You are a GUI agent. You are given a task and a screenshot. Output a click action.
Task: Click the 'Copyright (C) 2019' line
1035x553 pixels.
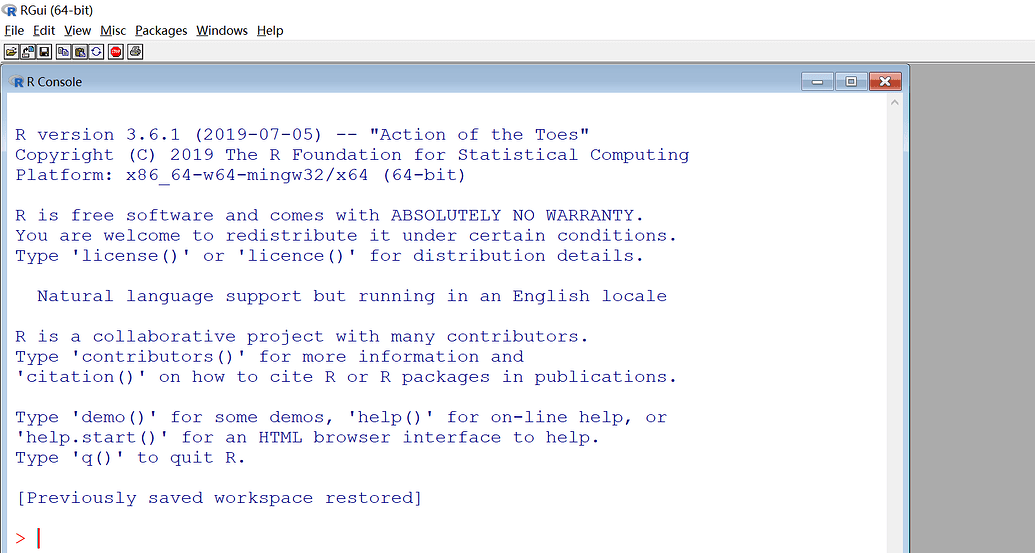tap(352, 155)
